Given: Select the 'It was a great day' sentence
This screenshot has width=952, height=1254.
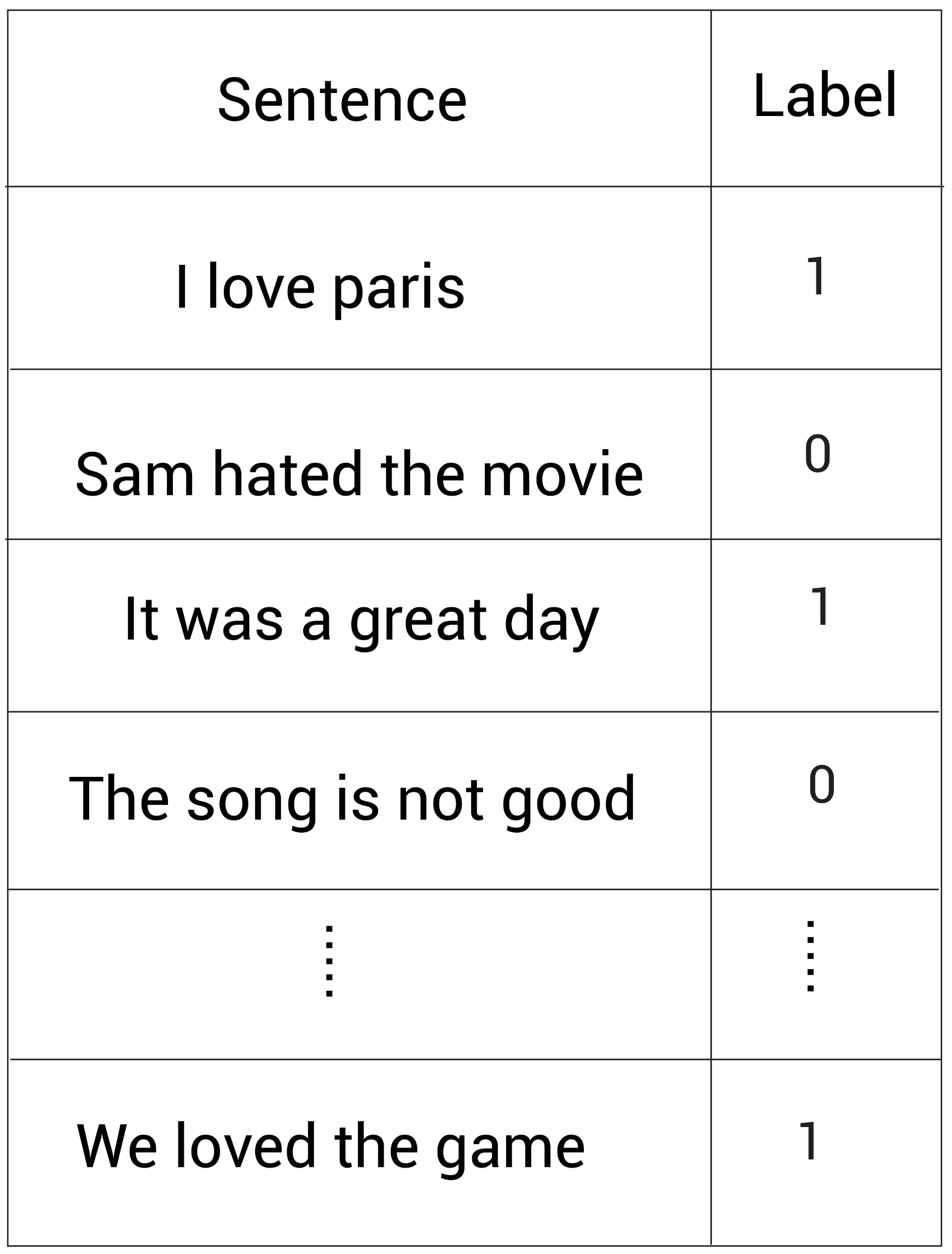Looking at the screenshot, I should 361,620.
